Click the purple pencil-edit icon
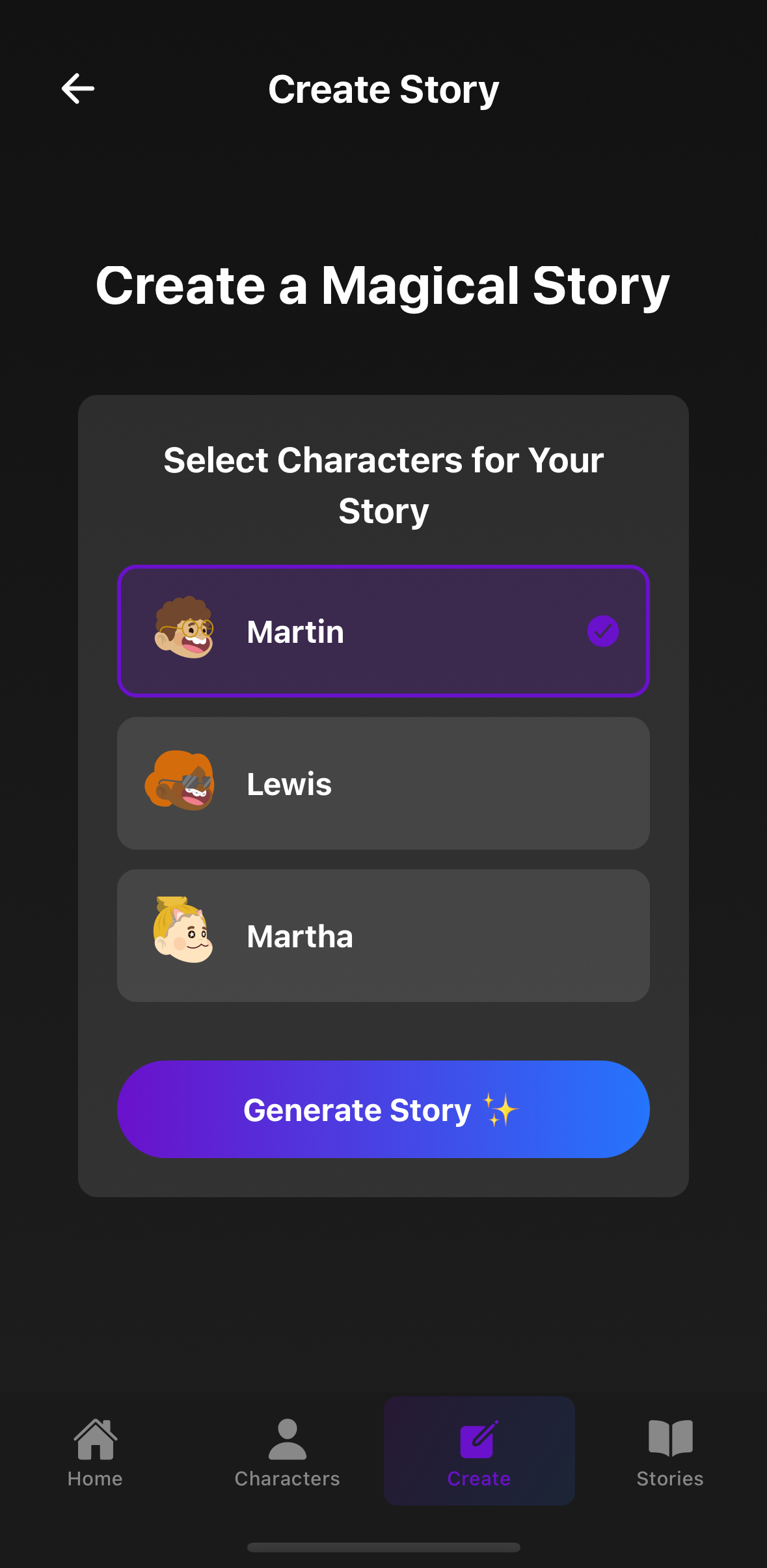Image resolution: width=767 pixels, height=1568 pixels. coord(479,1439)
